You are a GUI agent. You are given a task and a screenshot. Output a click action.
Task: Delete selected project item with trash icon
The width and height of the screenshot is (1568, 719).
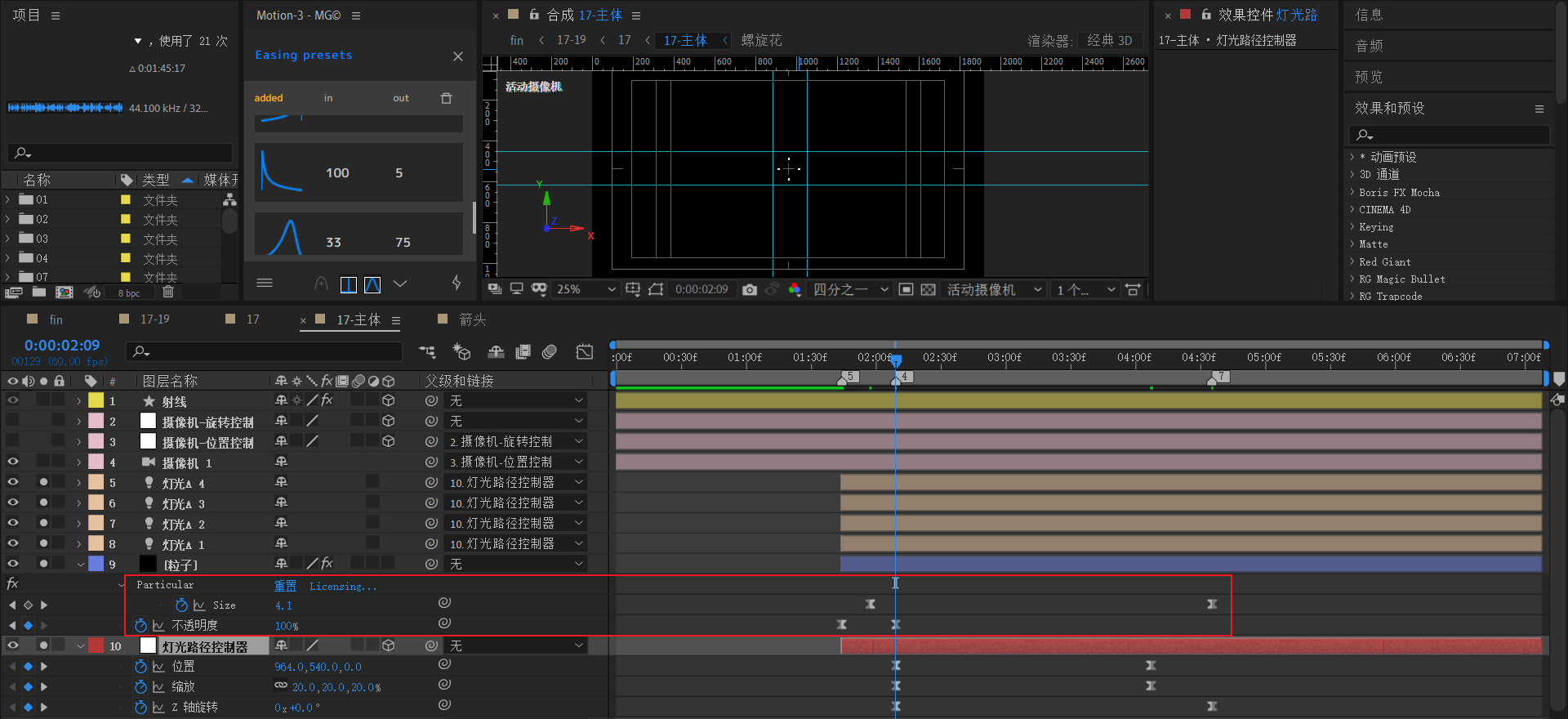(167, 293)
